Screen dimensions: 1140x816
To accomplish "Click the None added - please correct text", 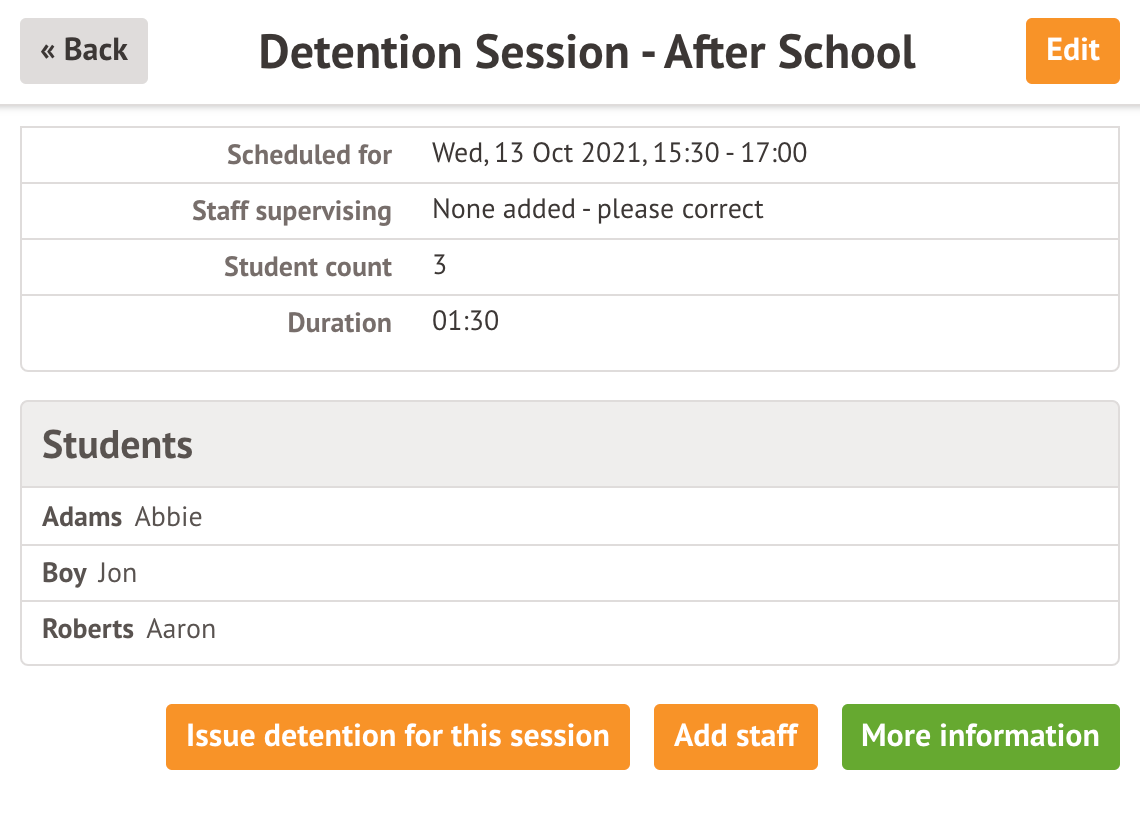I will coord(597,210).
